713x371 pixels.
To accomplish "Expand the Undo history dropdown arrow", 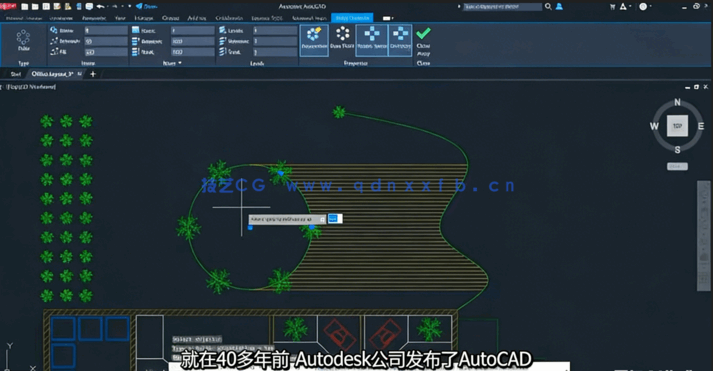I will coord(107,6).
